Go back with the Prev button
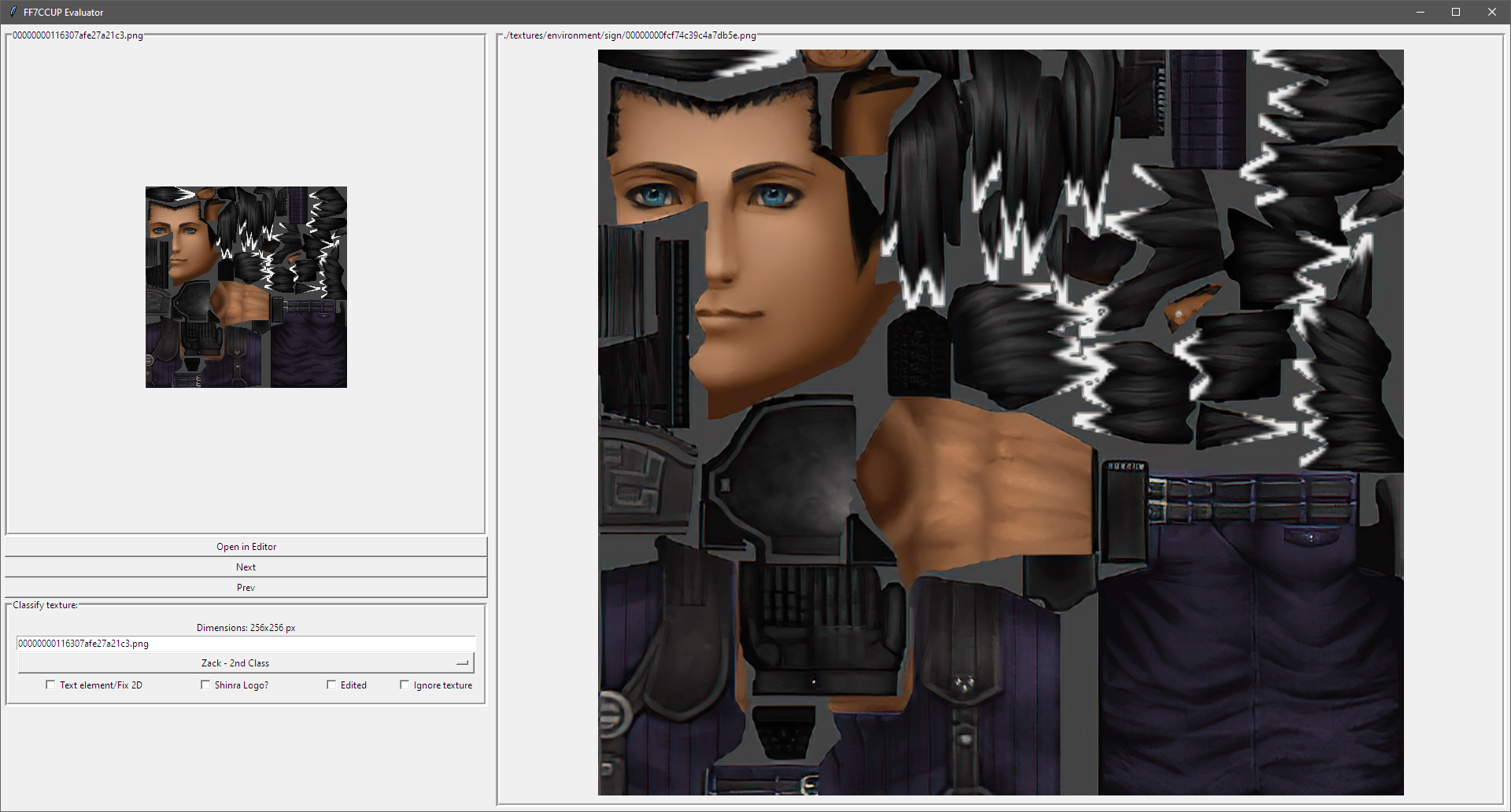Screen dimensions: 1511x812 (246, 588)
